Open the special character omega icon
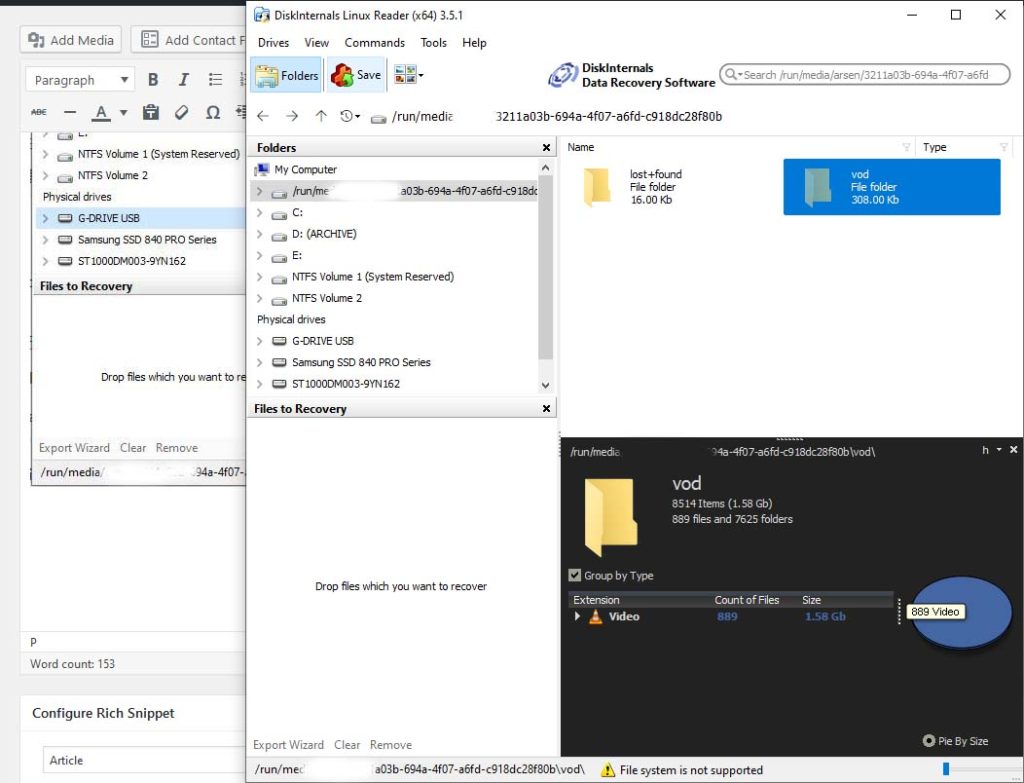Viewport: 1024px width, 783px height. pos(213,113)
